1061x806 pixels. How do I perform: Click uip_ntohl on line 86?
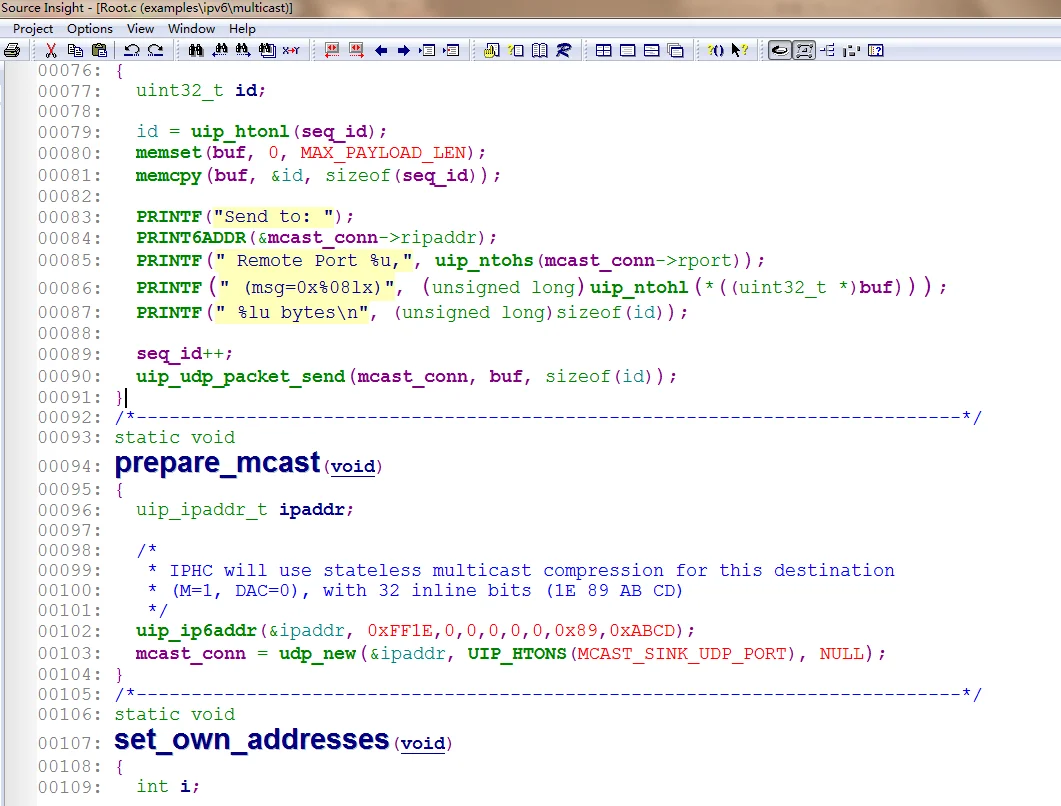click(x=639, y=287)
